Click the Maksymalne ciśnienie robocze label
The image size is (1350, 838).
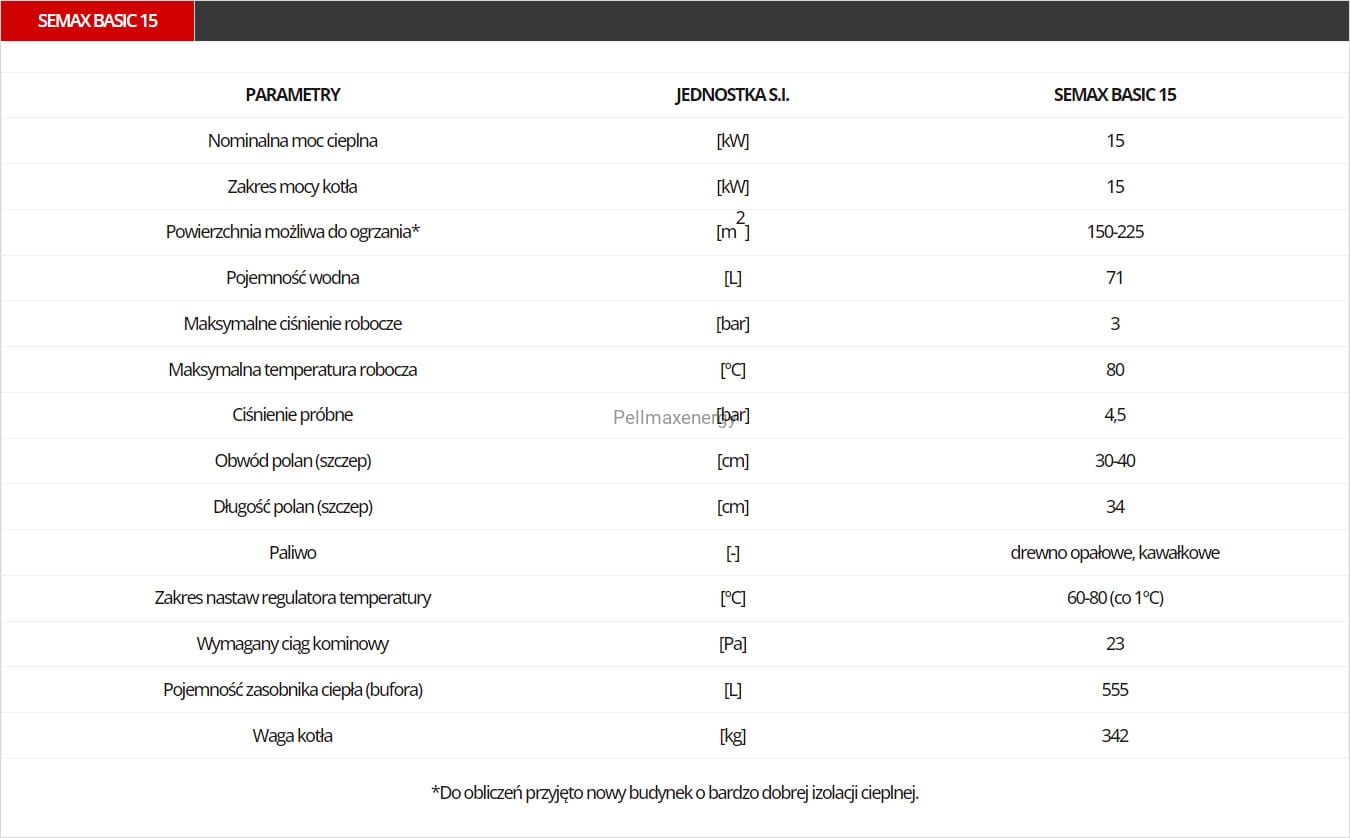point(293,324)
